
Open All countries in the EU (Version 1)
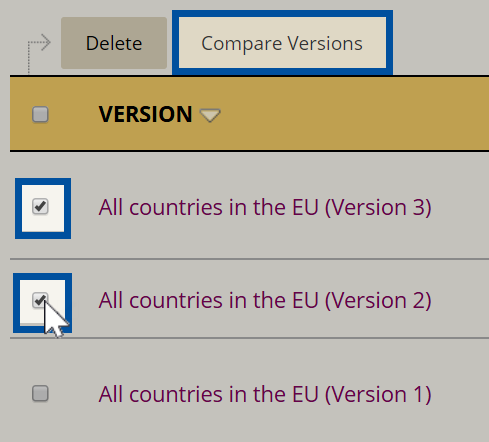pyautogui.click(x=265, y=394)
